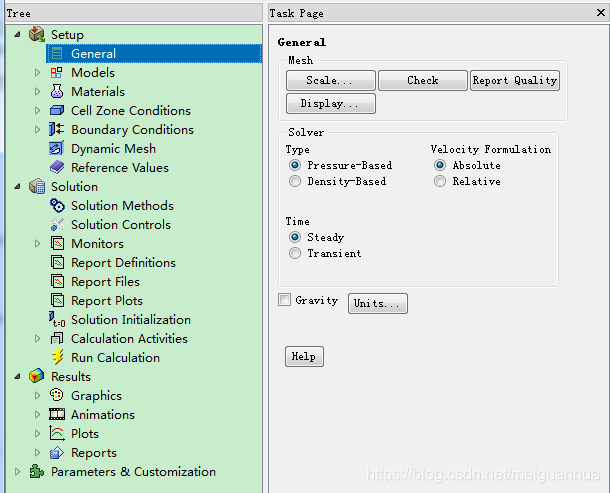Collapse the Setup tree section
610x493 pixels.
(x=18, y=35)
